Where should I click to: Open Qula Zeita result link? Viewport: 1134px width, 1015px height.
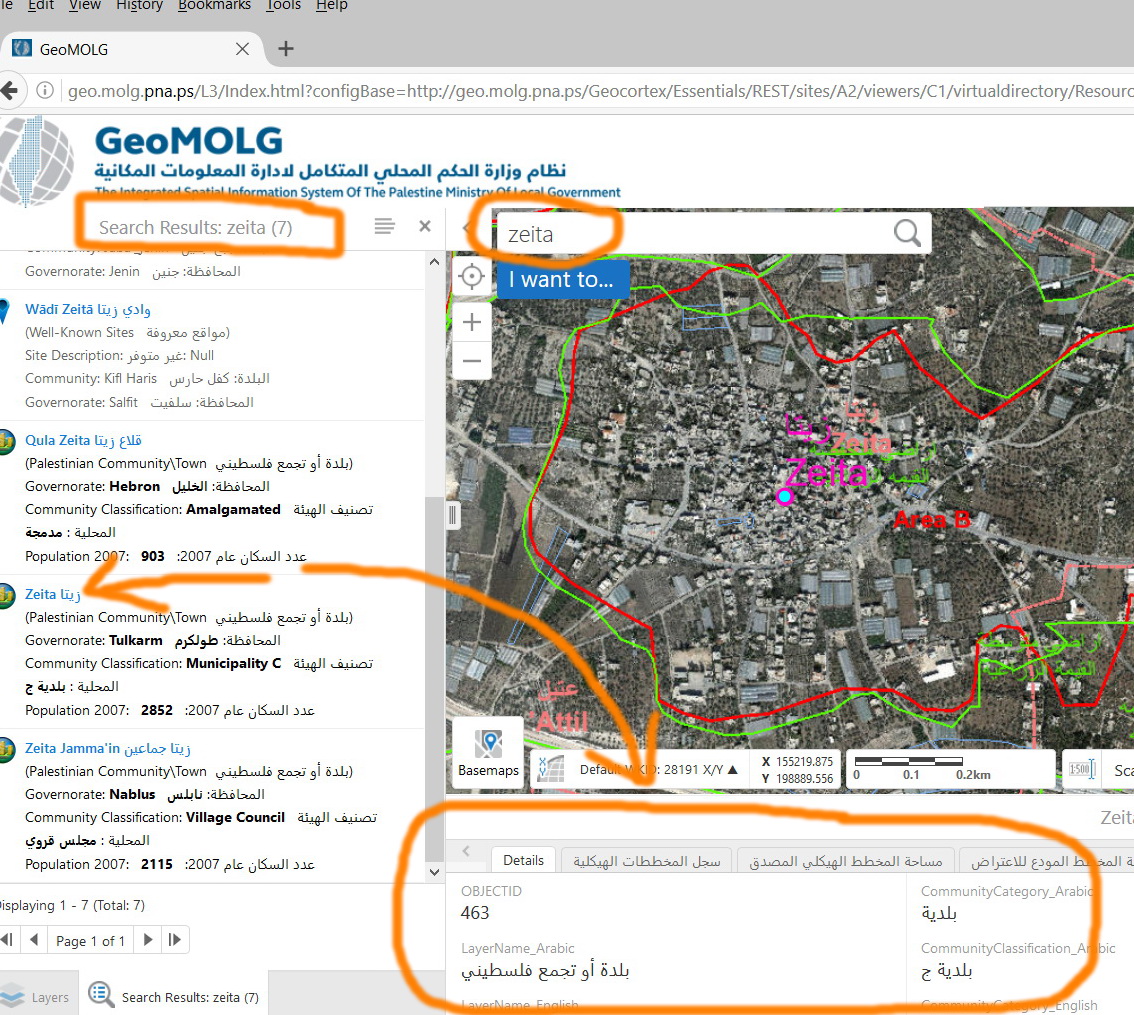tap(83, 440)
